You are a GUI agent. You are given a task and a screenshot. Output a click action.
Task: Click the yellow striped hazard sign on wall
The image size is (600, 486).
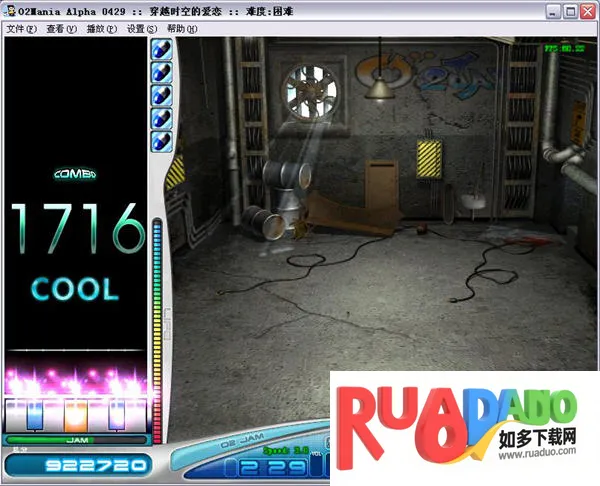[x=429, y=156]
